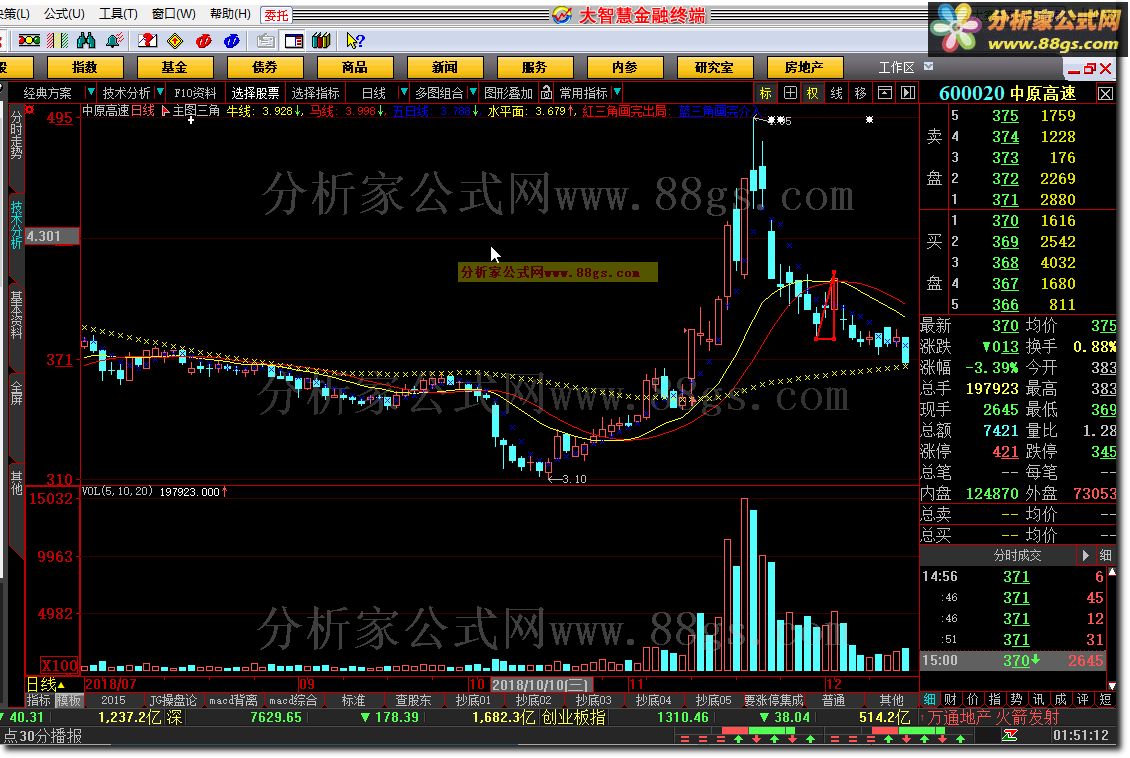This screenshot has height=758, width=1130.
Task: Select the 技术分析 side tab
Action: 16,225
